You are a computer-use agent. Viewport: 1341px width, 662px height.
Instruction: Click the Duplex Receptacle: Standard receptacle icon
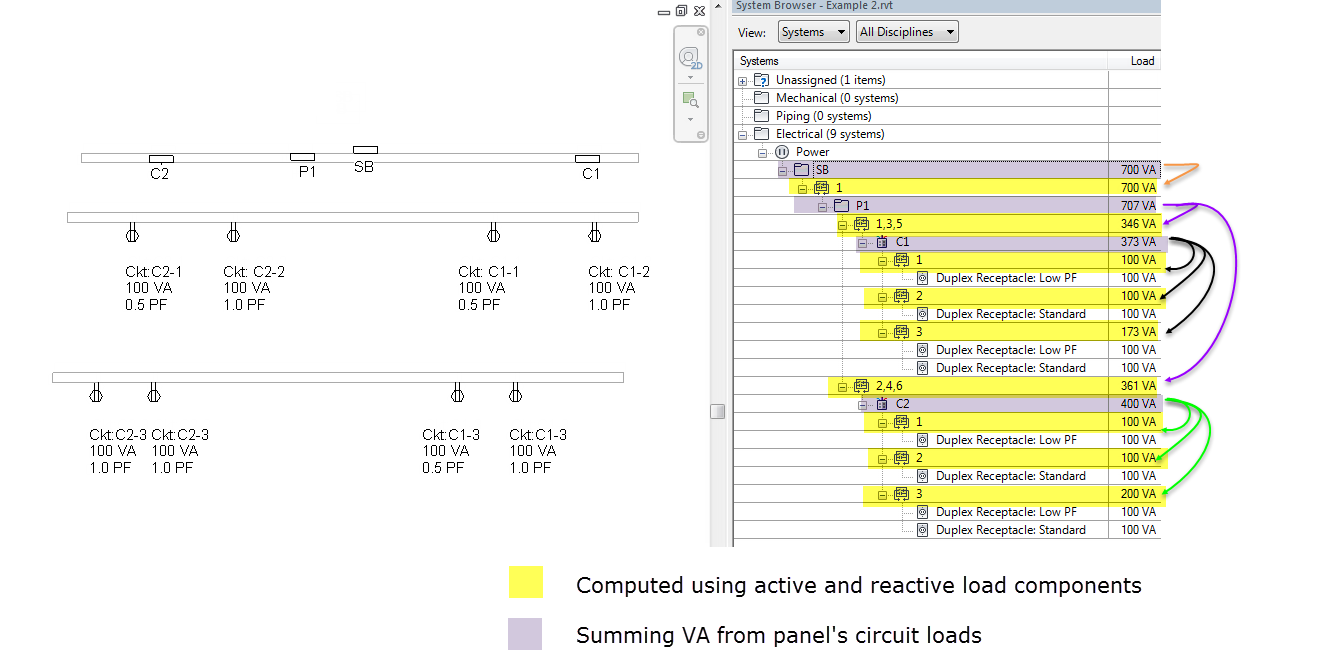point(921,313)
